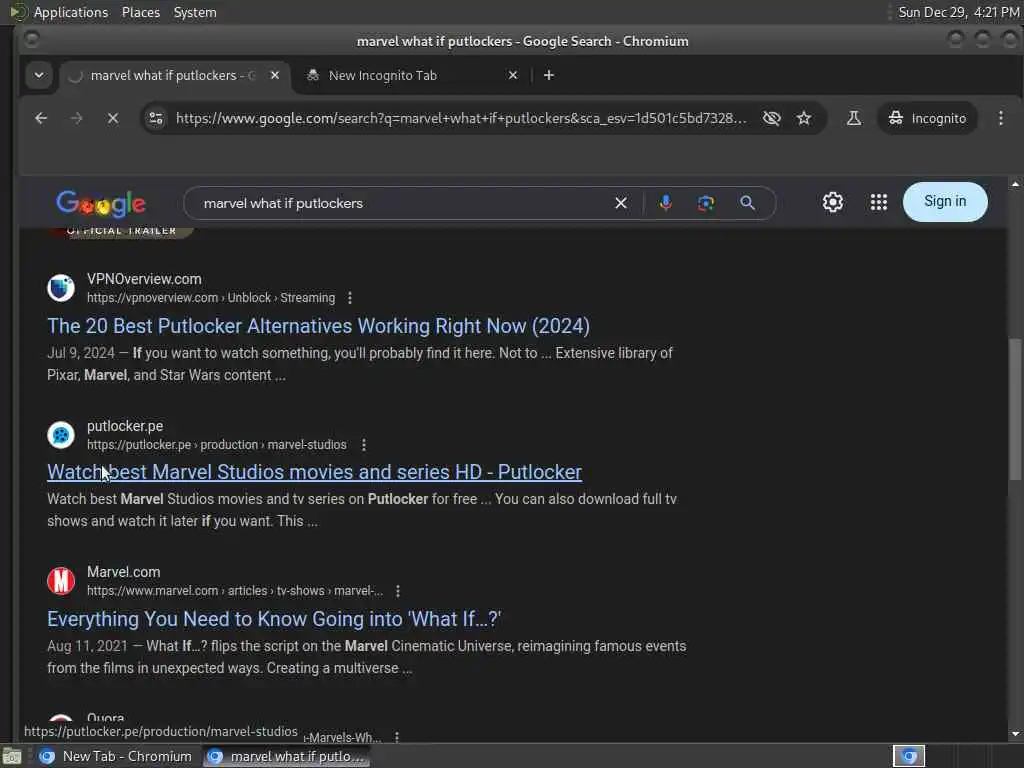Bookmark this page with the star
The width and height of the screenshot is (1024, 768).
pos(804,118)
